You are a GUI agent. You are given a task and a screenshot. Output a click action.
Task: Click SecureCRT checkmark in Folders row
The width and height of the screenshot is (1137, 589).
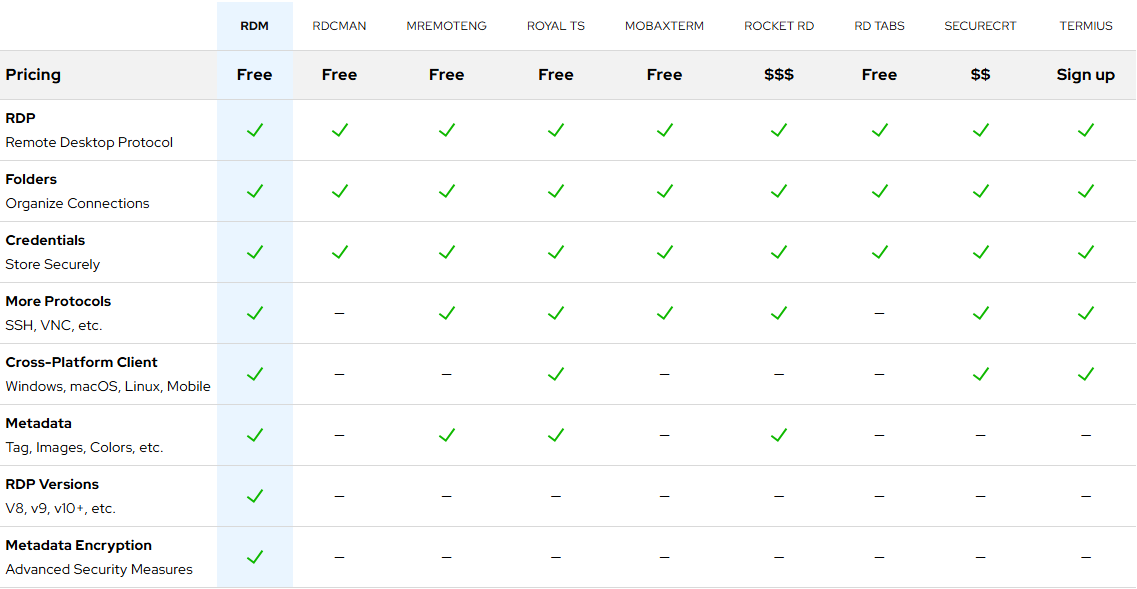coord(980,191)
